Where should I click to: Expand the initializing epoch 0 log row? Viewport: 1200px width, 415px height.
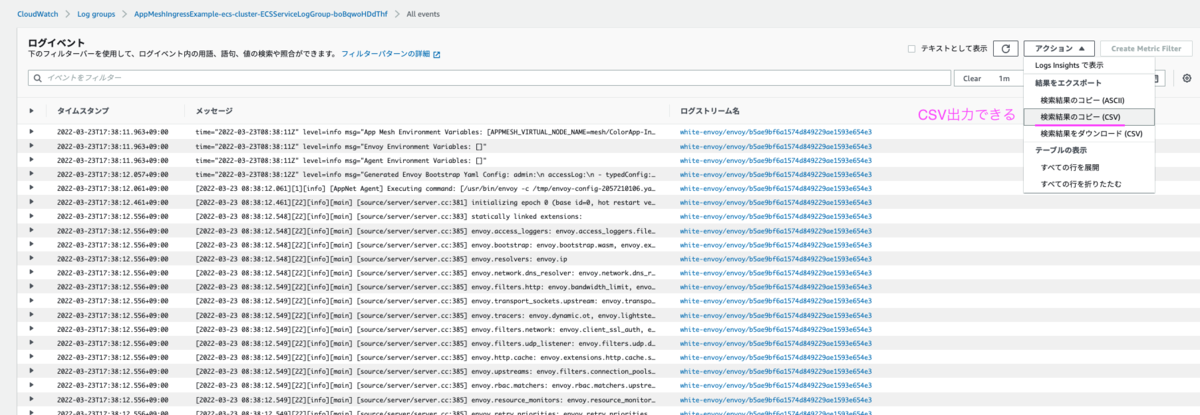click(32, 201)
